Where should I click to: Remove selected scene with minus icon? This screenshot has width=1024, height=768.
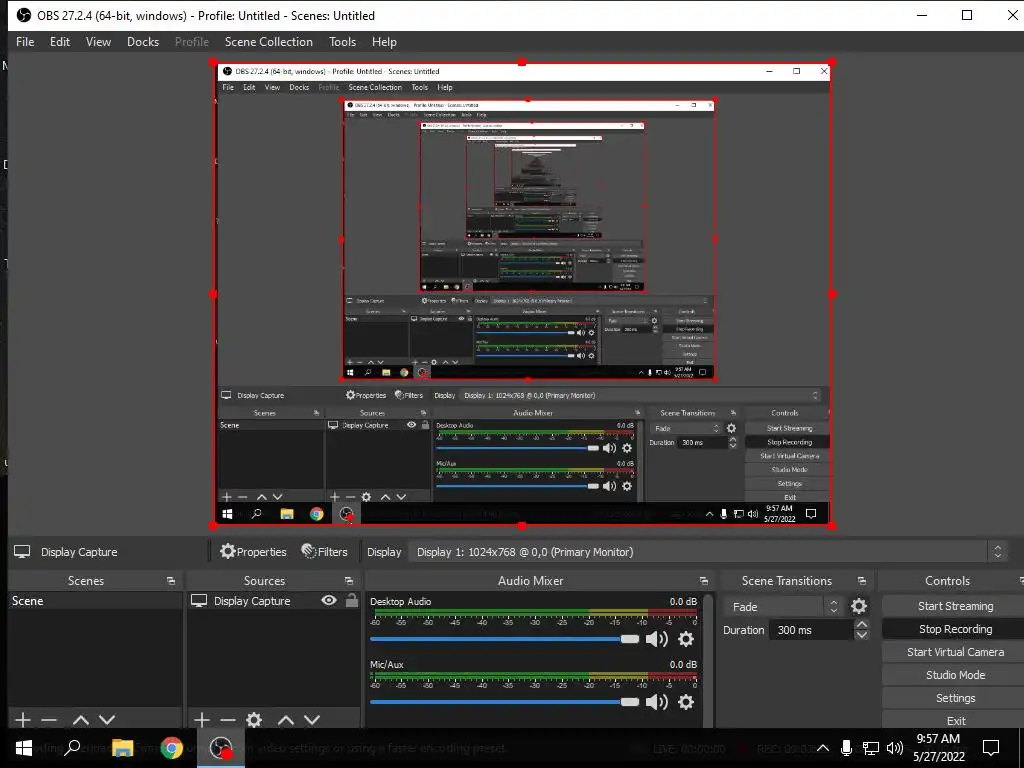pyautogui.click(x=49, y=720)
